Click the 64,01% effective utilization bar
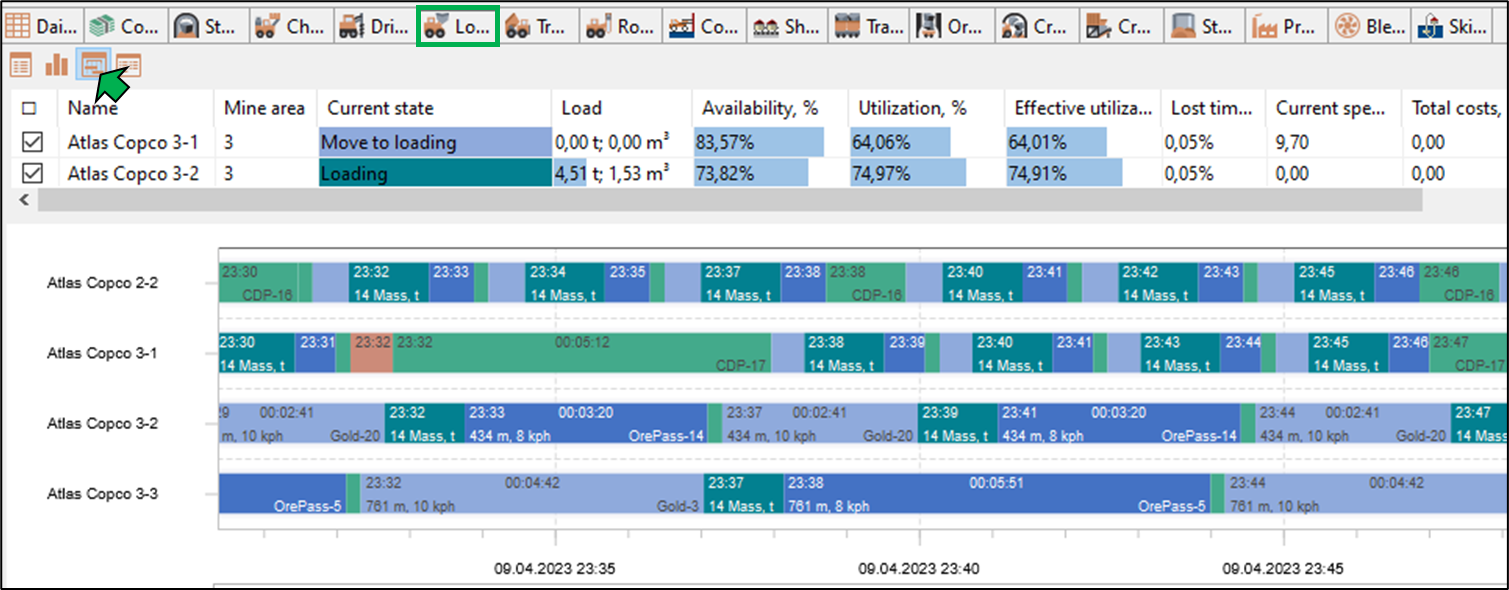 [x=1056, y=142]
